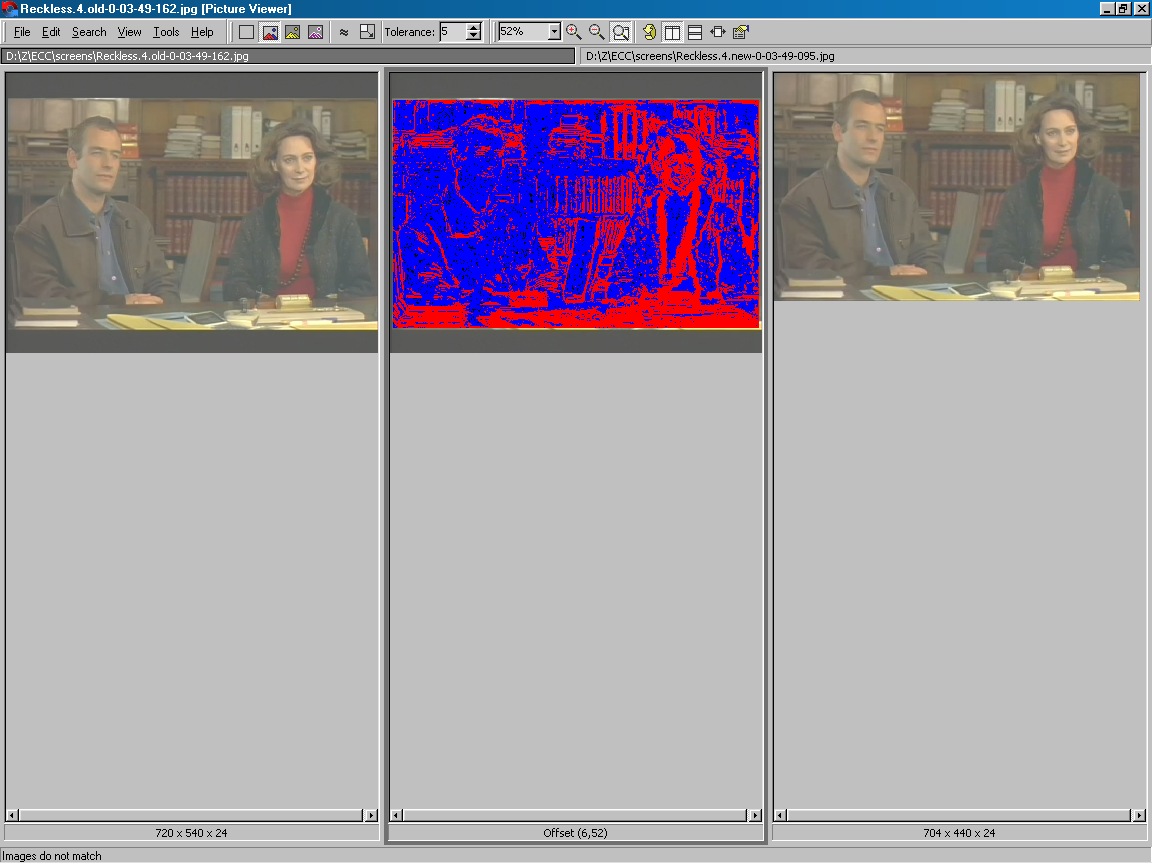This screenshot has height=864, width=1152.
Task: Open the Search menu
Action: click(89, 32)
